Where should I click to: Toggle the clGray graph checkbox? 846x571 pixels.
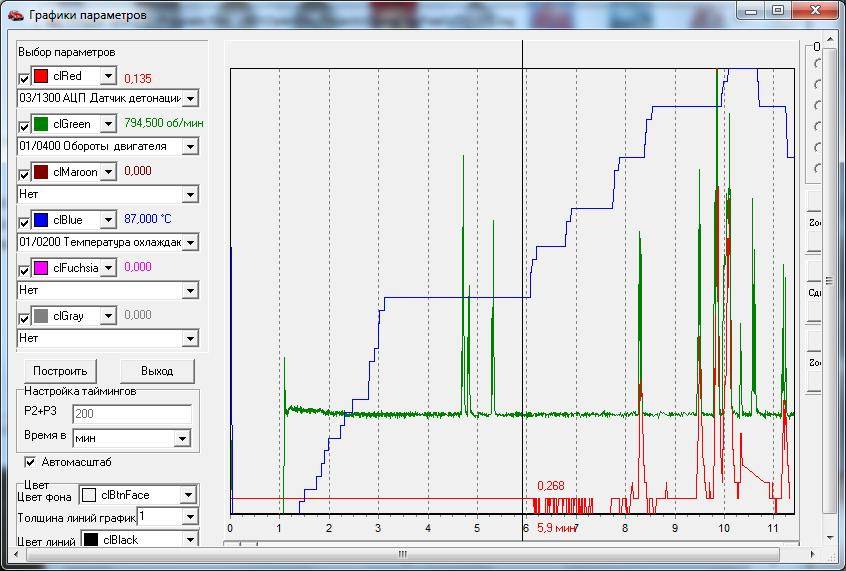pos(25,317)
